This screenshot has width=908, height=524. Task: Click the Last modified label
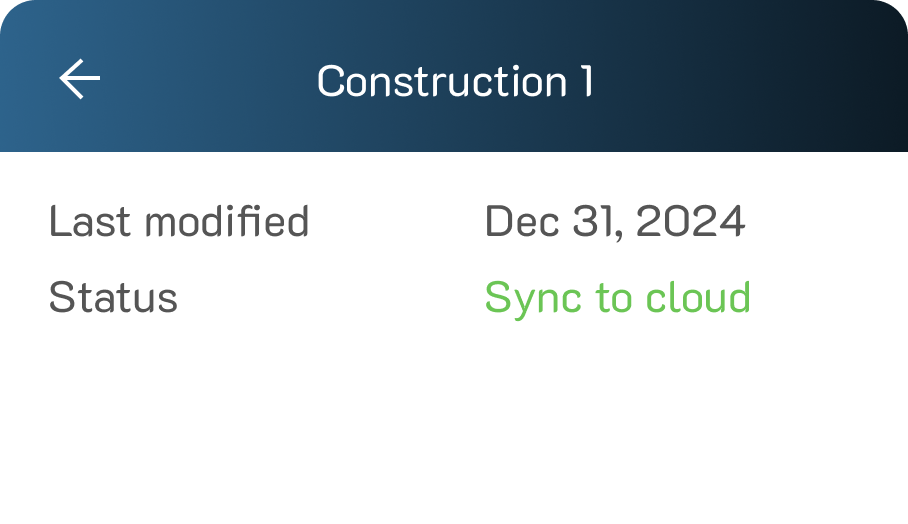(x=179, y=221)
